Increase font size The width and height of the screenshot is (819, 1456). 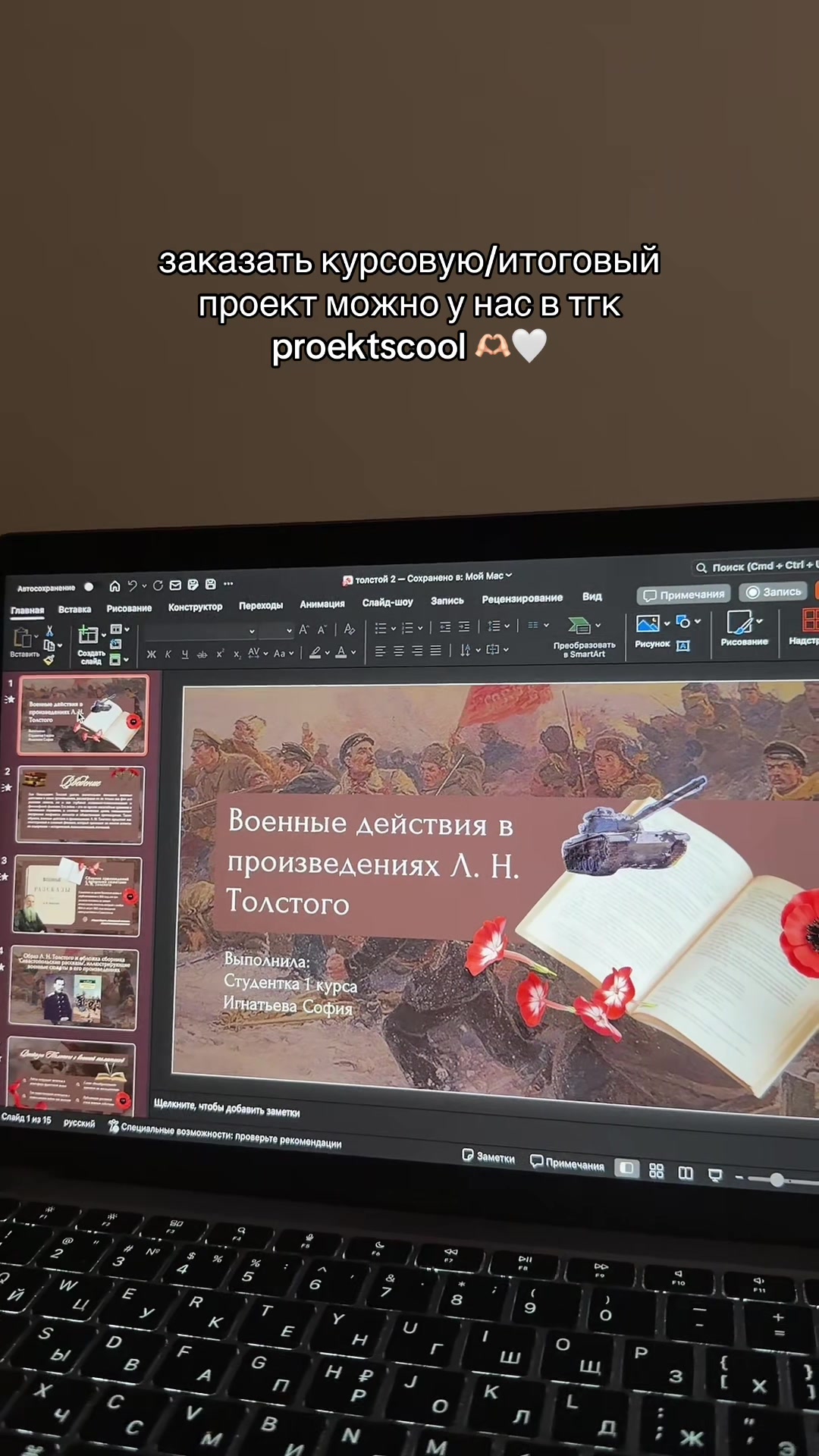pos(304,629)
